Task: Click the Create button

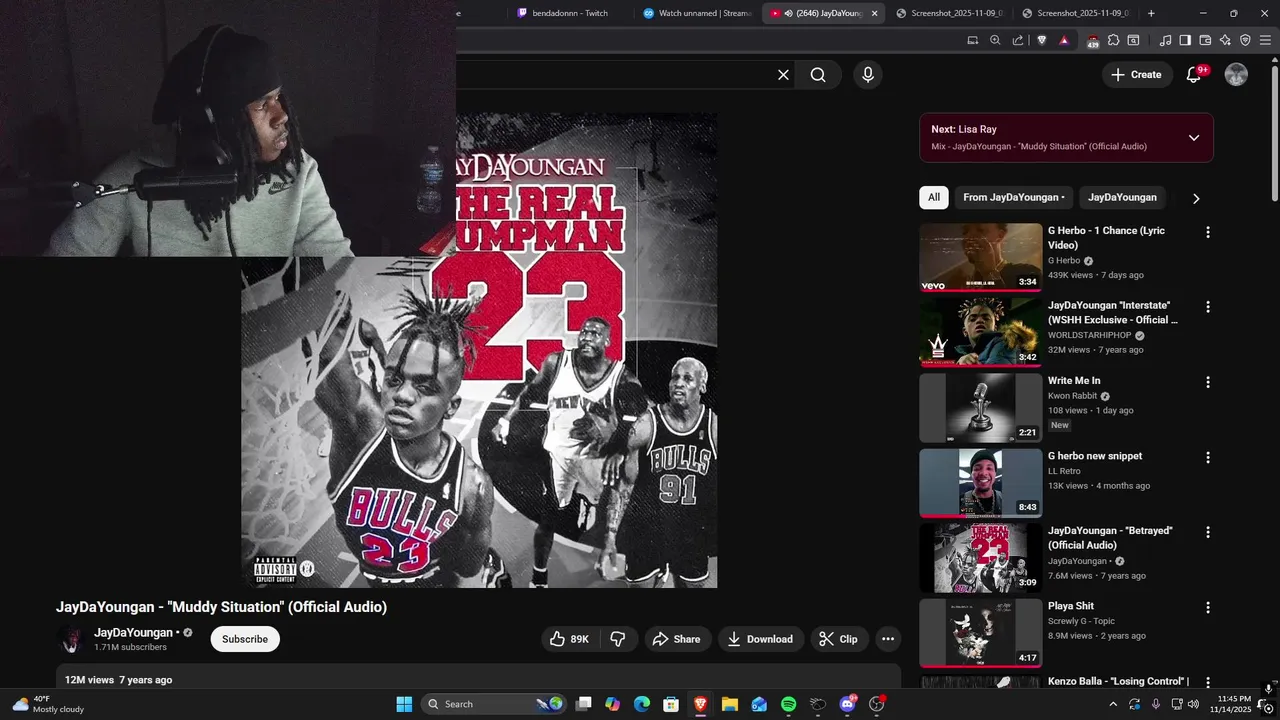Action: tap(1137, 75)
